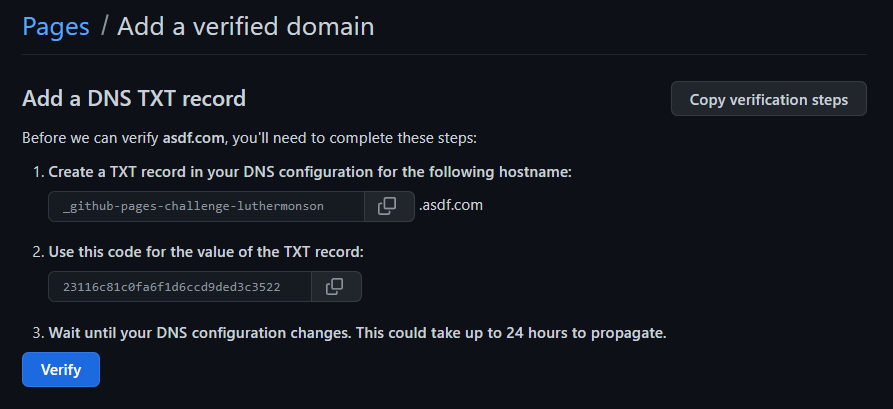The height and width of the screenshot is (409, 893).
Task: Copy the TXT record code with its copy icon
Action: [336, 287]
